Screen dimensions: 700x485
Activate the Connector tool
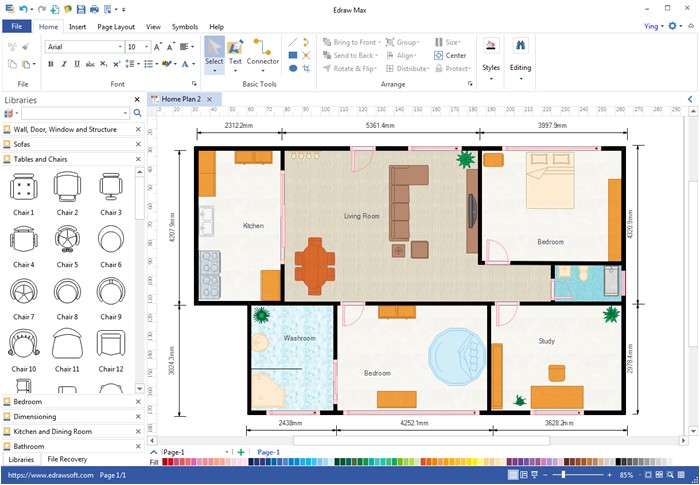pos(263,52)
